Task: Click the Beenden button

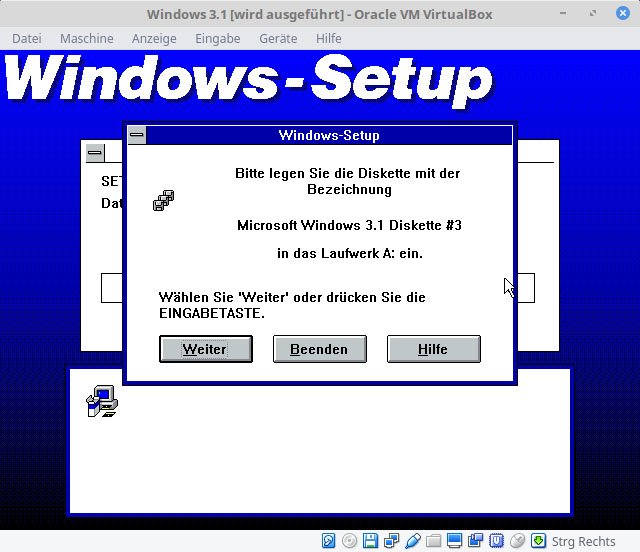Action: click(x=320, y=349)
